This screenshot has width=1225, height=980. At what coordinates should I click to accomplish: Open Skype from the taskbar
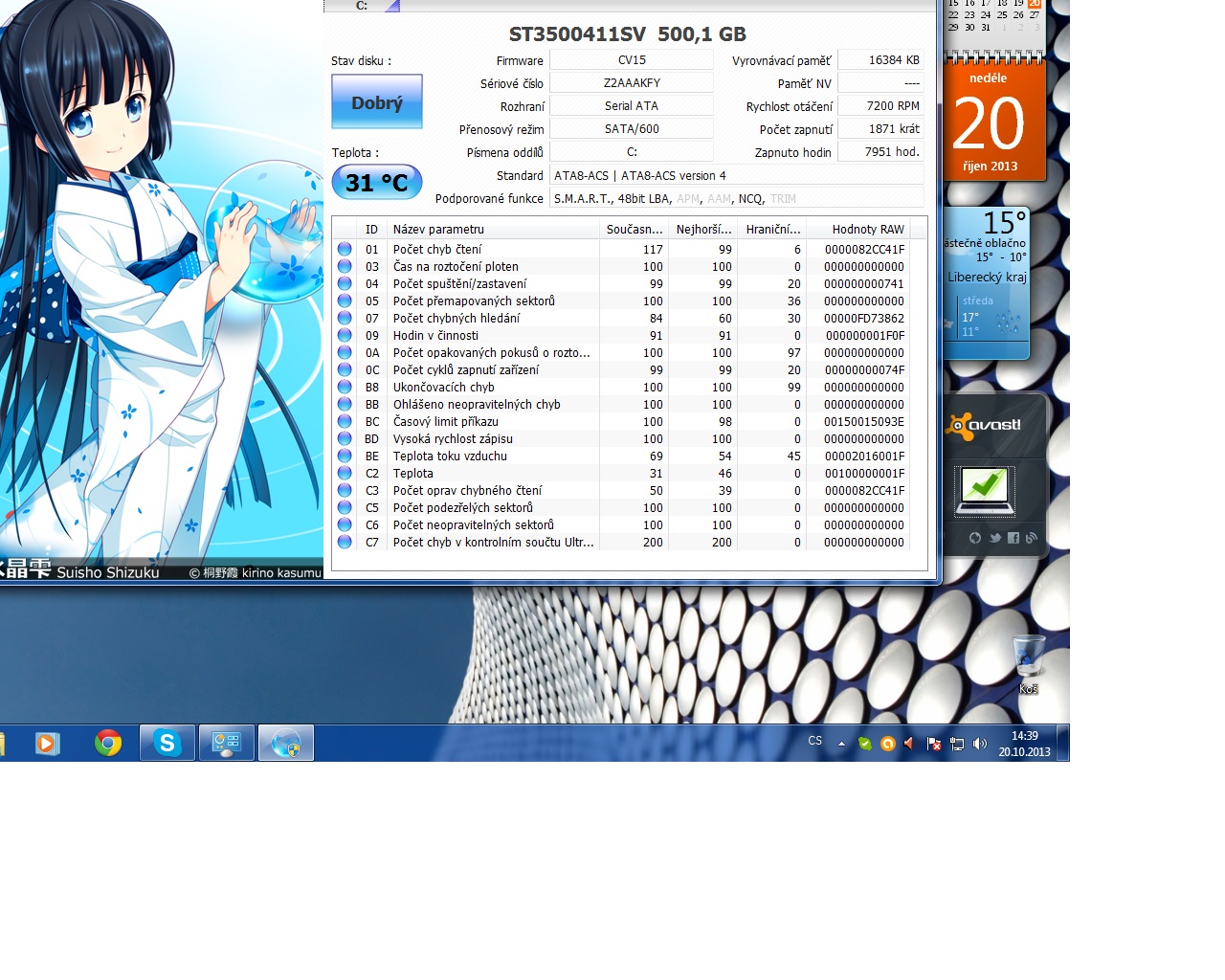(x=167, y=743)
